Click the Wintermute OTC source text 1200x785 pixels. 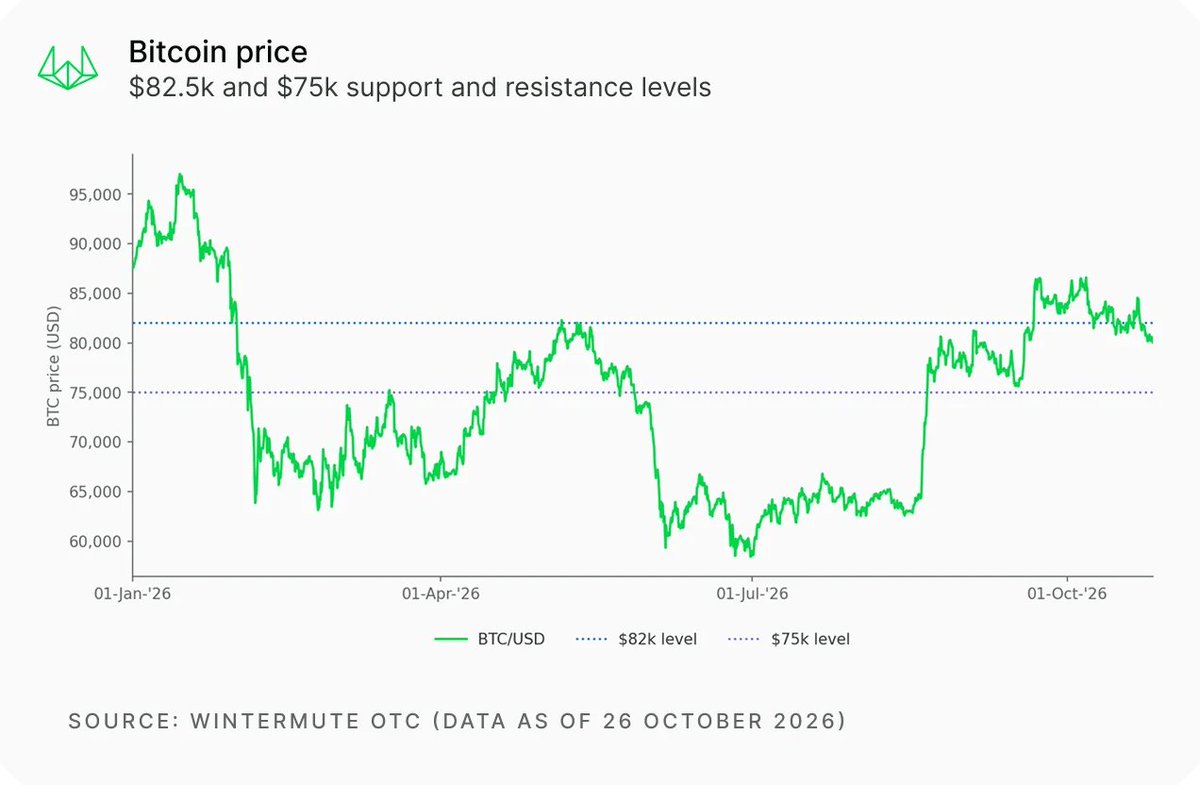tap(457, 721)
